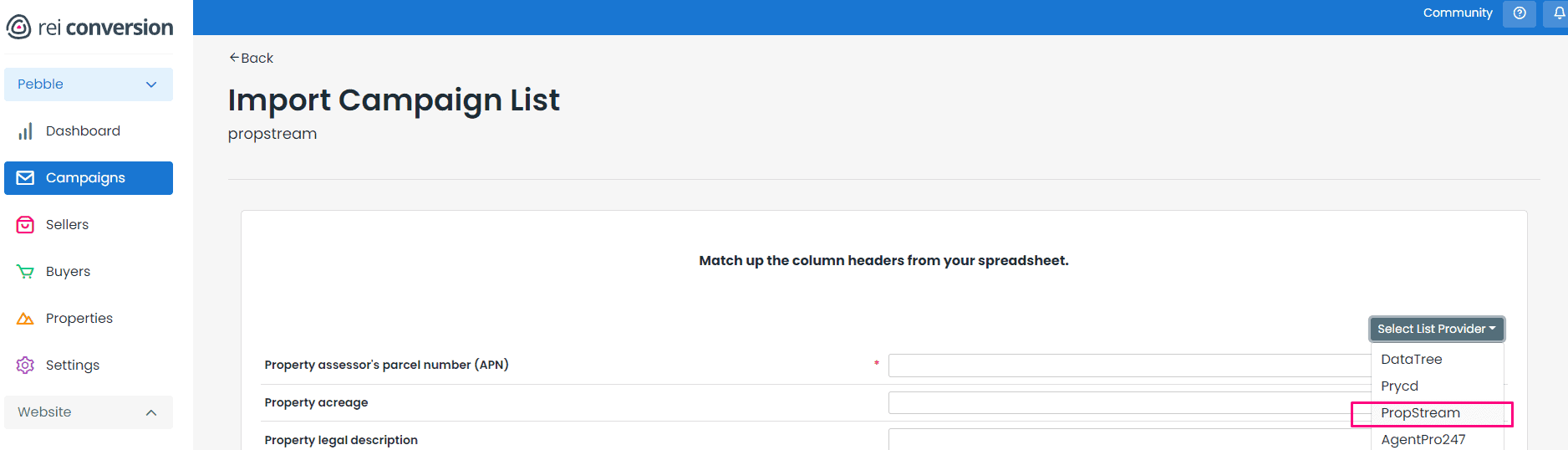Click the Settings gear icon

click(x=26, y=366)
